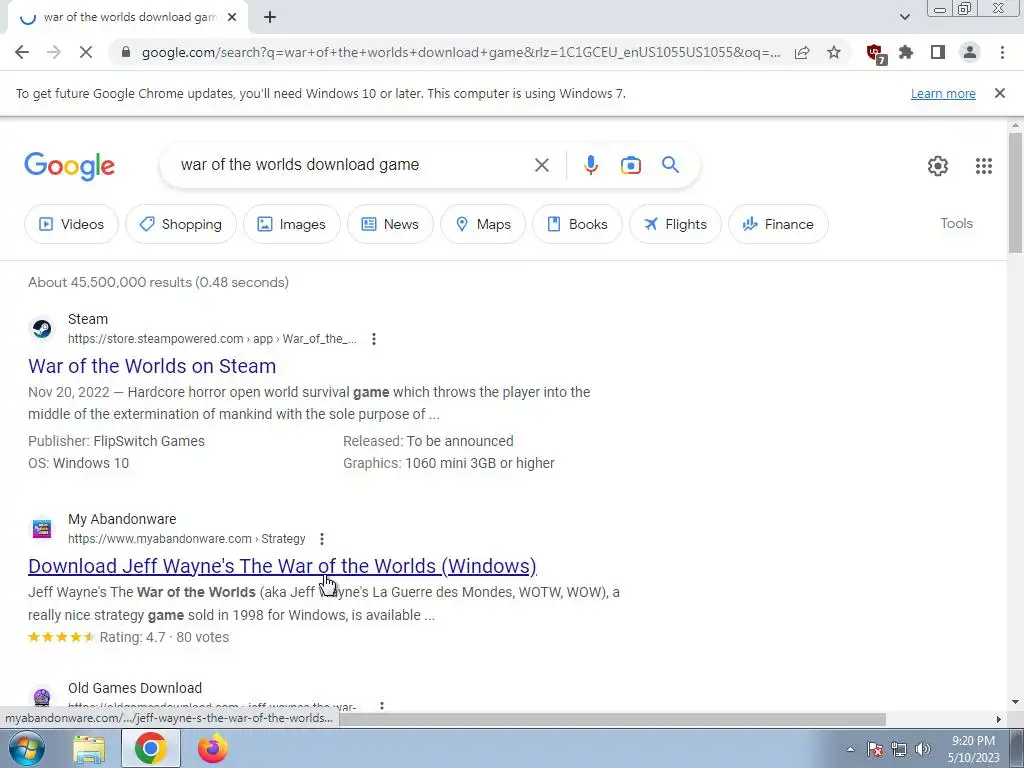Switch to News results

coord(390,224)
